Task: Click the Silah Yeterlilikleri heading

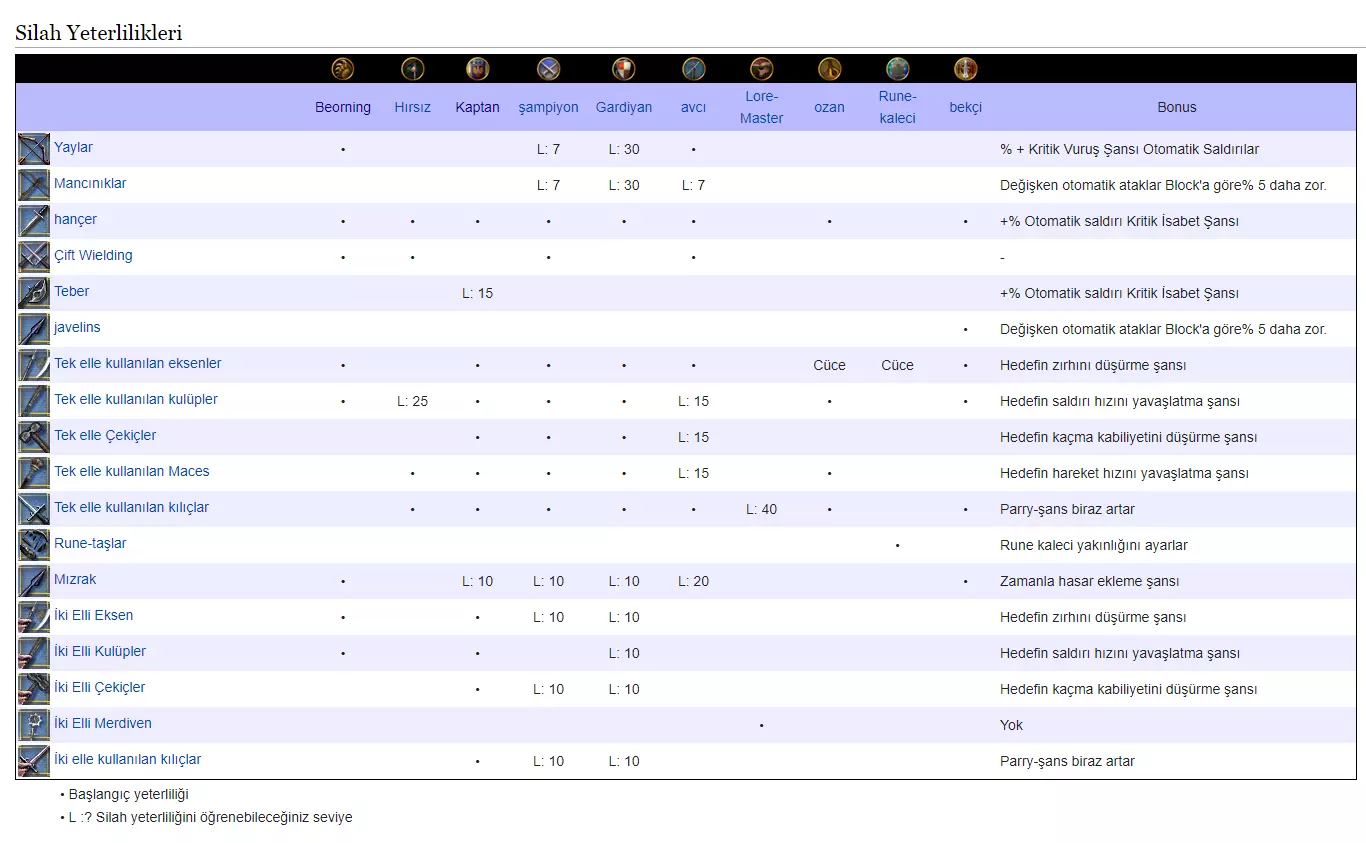Action: (98, 33)
